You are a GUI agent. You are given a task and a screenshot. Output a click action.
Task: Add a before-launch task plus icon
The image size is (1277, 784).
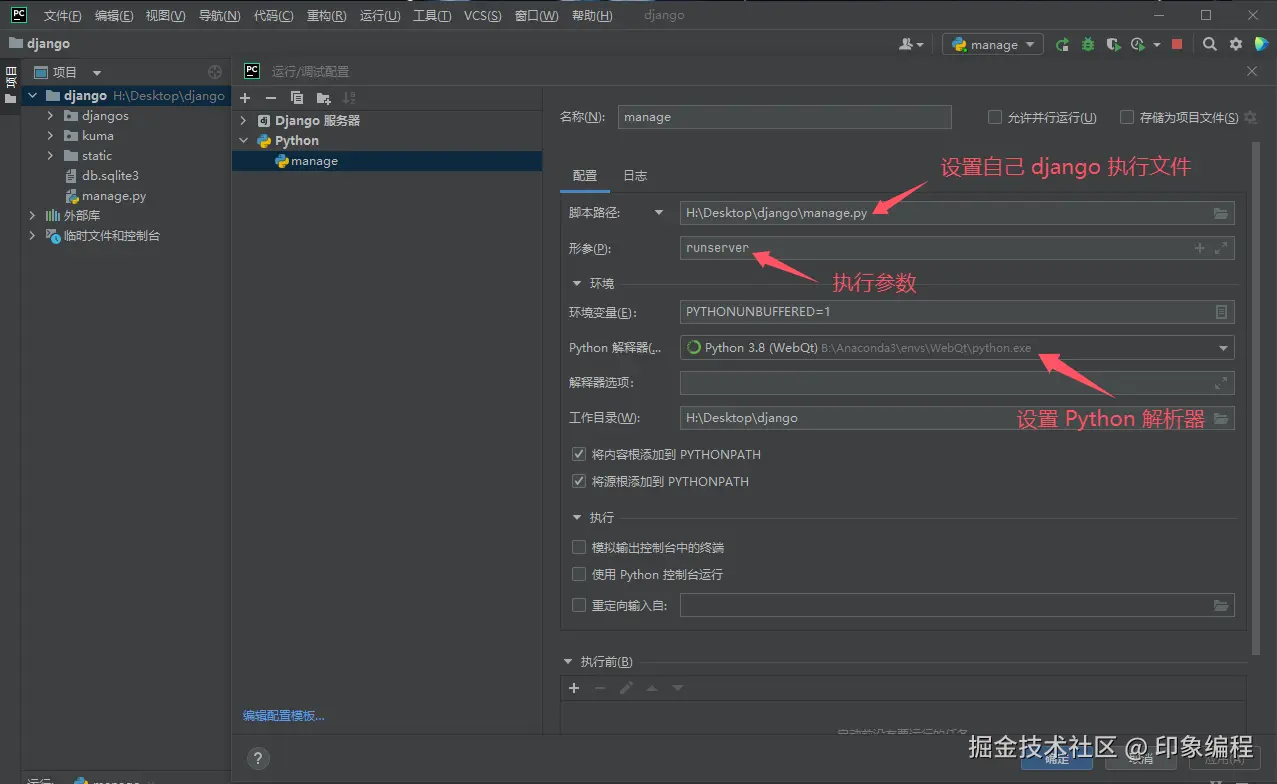[x=574, y=688]
